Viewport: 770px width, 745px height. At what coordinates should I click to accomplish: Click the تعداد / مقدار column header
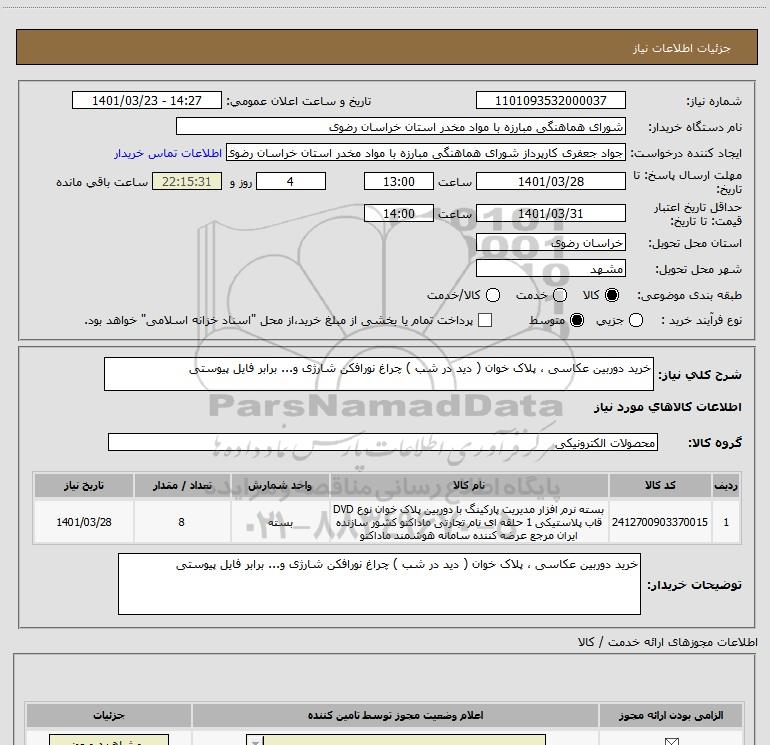(182, 485)
